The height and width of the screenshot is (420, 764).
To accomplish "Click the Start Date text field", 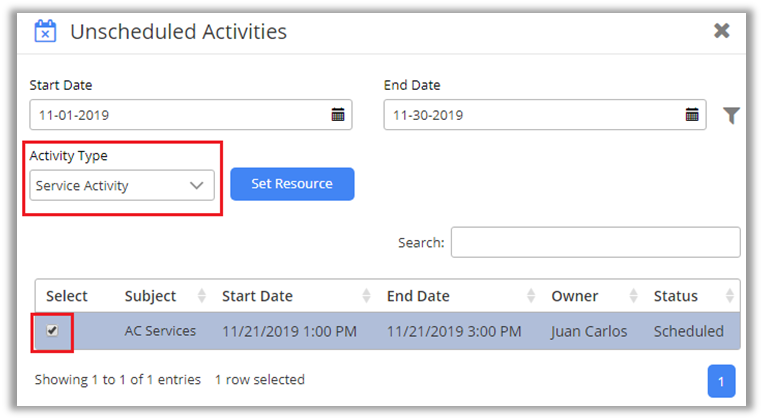I will [x=180, y=115].
